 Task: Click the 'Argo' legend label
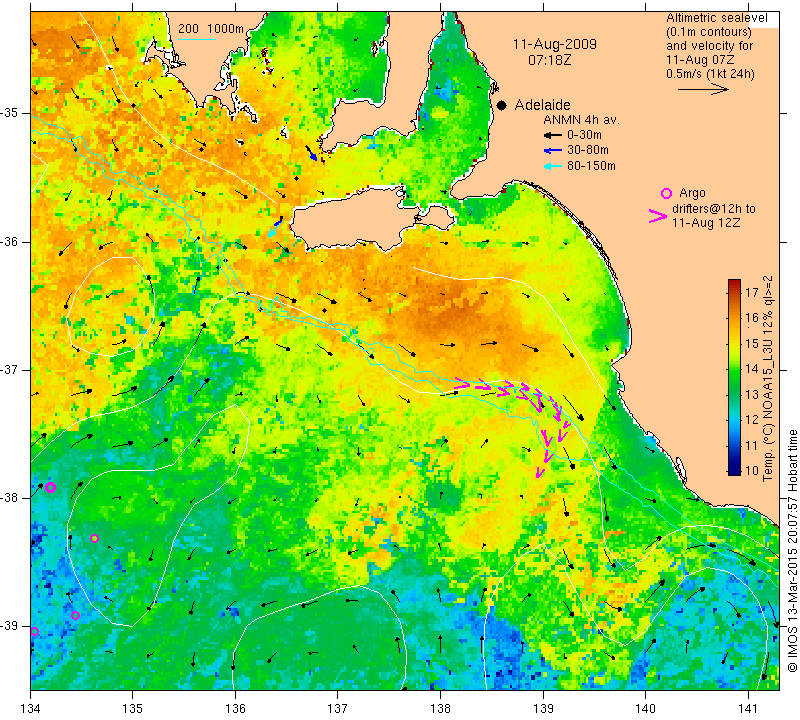(x=692, y=193)
